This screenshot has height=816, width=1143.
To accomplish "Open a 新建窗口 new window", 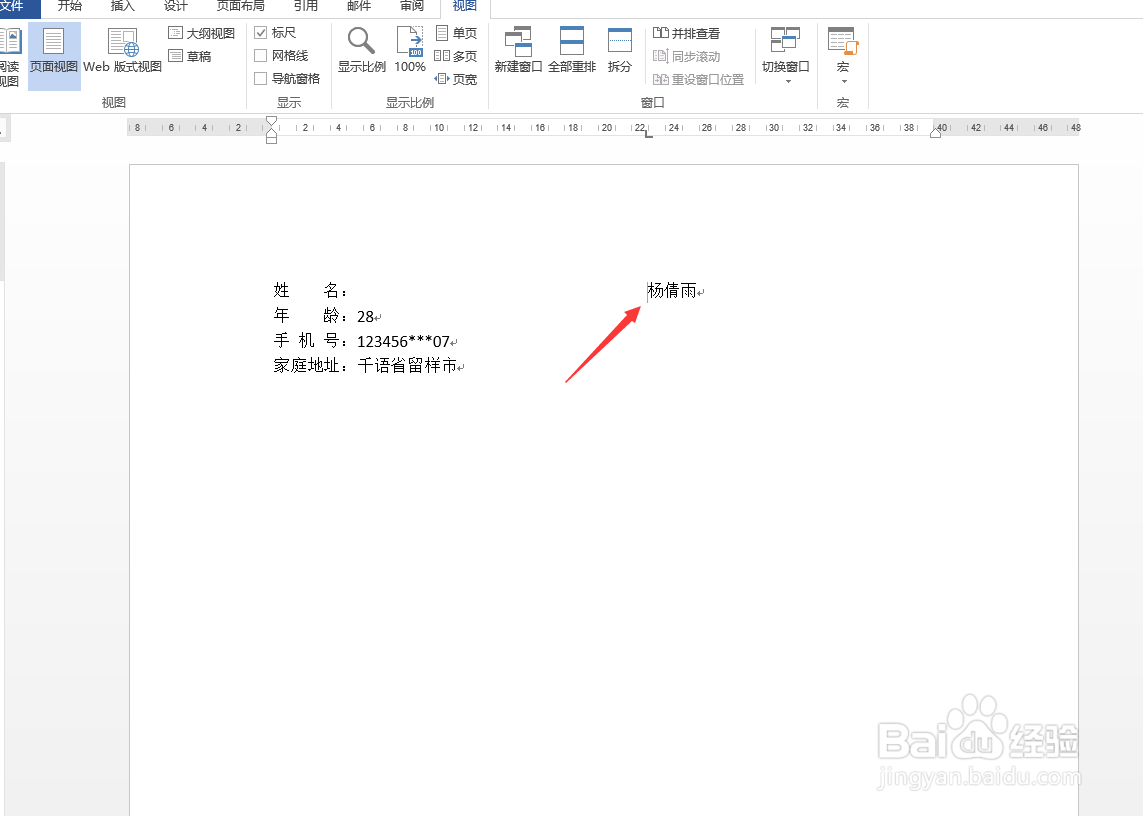I will [x=518, y=47].
